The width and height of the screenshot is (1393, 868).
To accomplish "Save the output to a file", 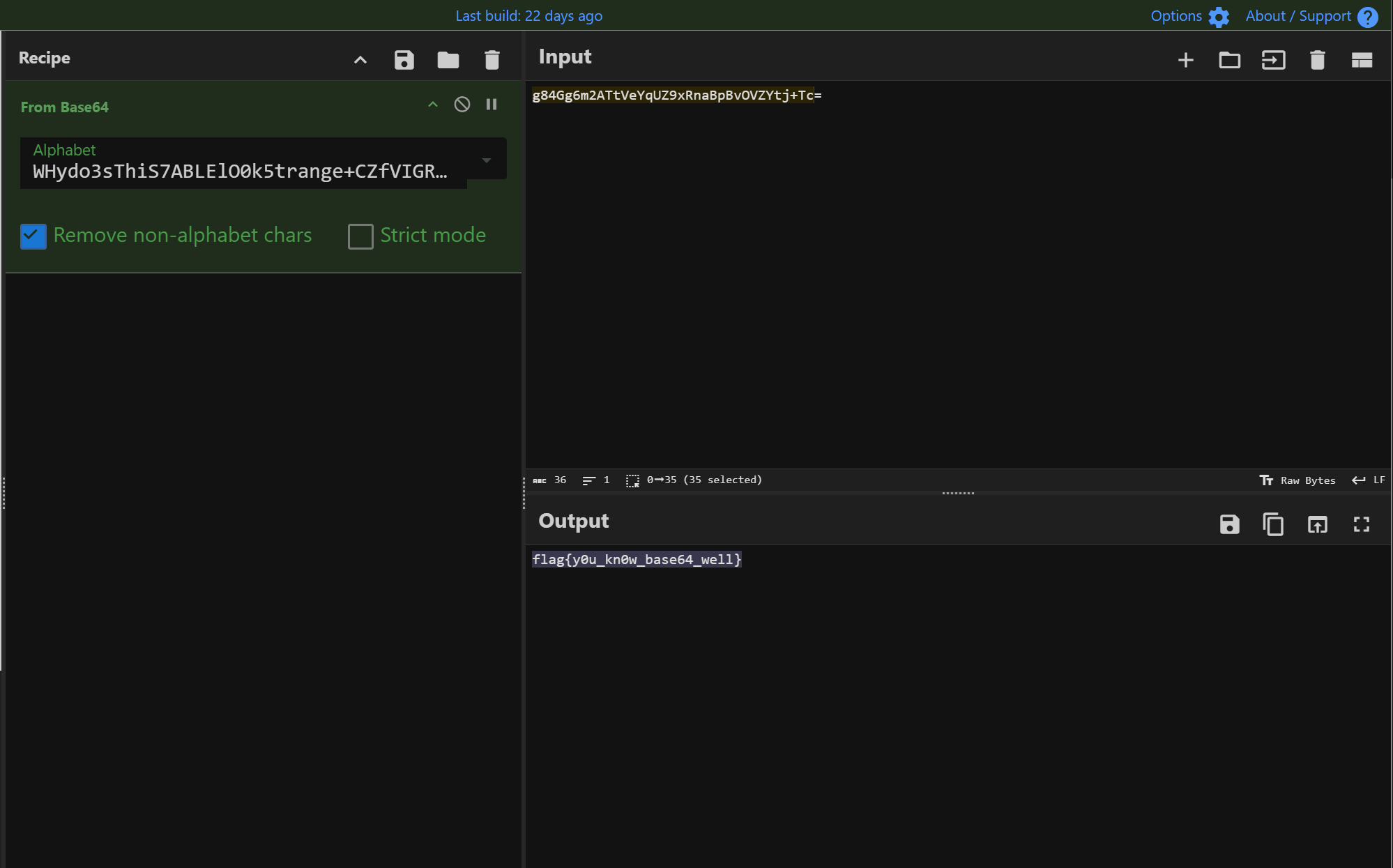I will (x=1229, y=524).
